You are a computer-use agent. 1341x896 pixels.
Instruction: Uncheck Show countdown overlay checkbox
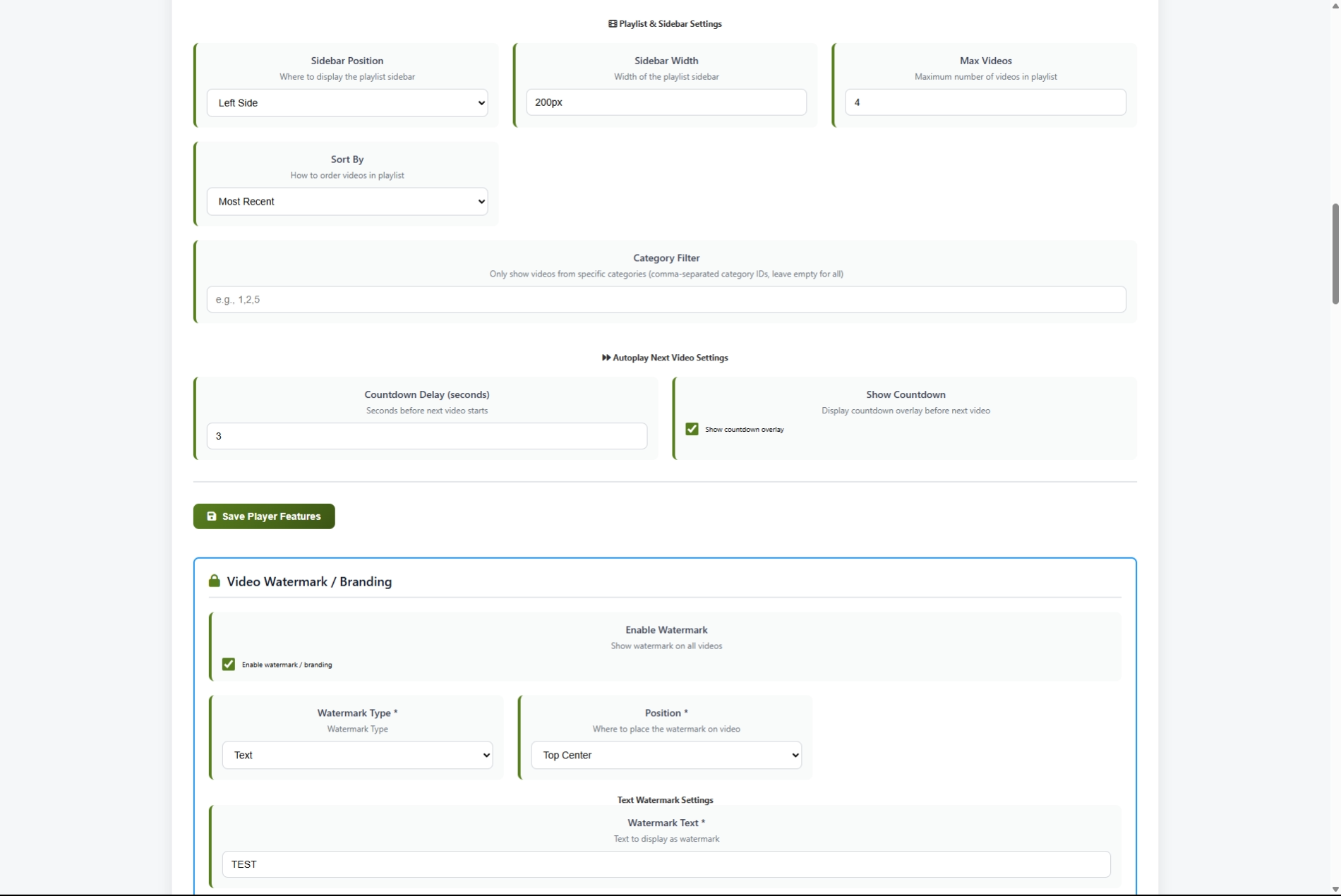pyautogui.click(x=692, y=429)
